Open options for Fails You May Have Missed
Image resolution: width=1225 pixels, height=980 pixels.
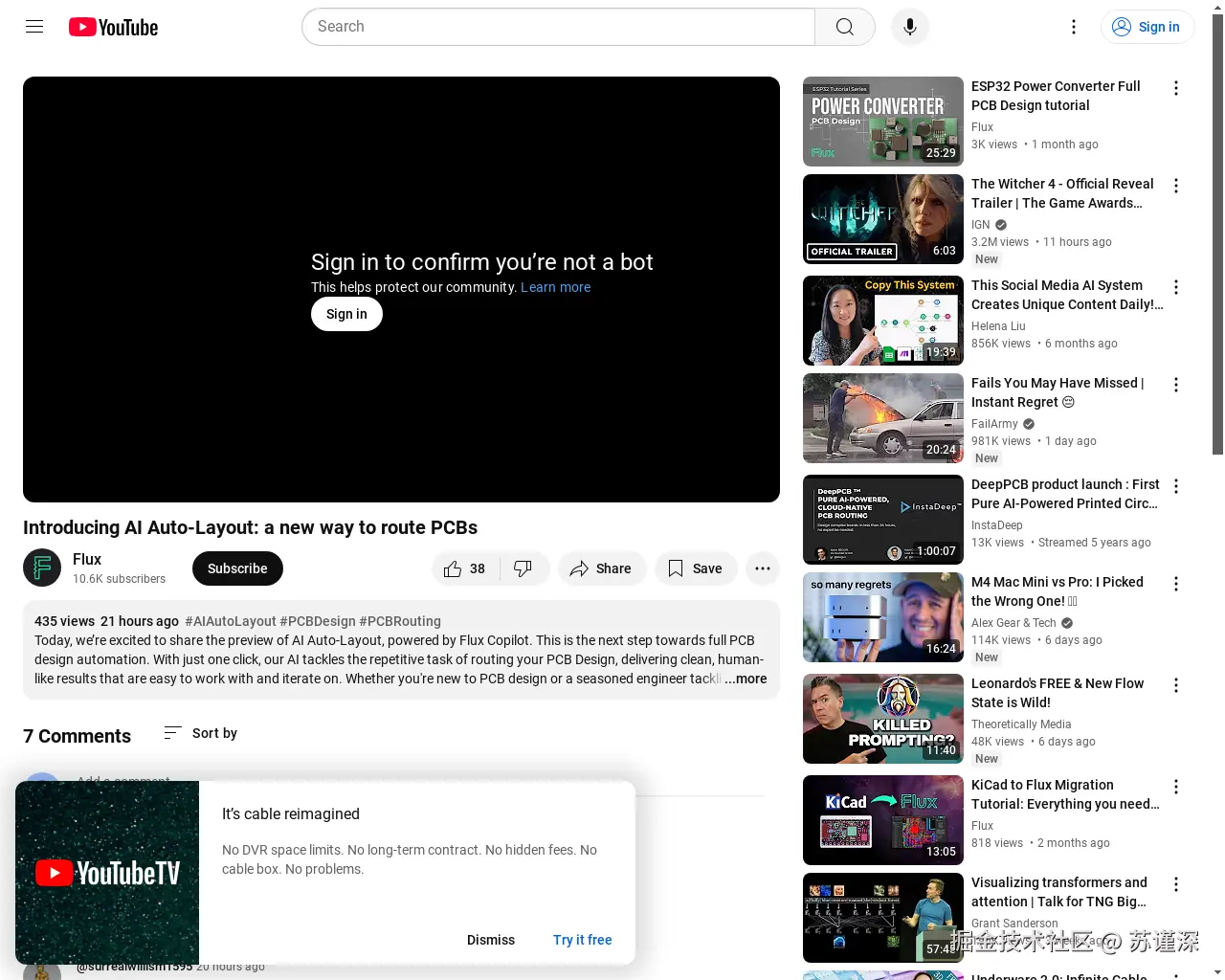1176,385
